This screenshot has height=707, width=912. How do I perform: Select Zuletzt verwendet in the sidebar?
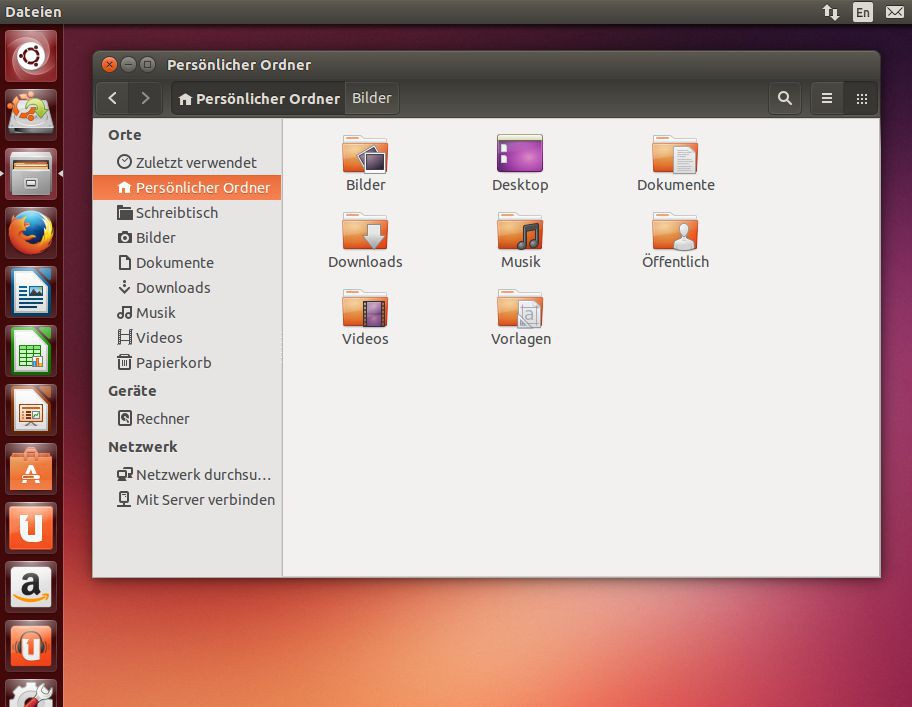click(x=195, y=162)
